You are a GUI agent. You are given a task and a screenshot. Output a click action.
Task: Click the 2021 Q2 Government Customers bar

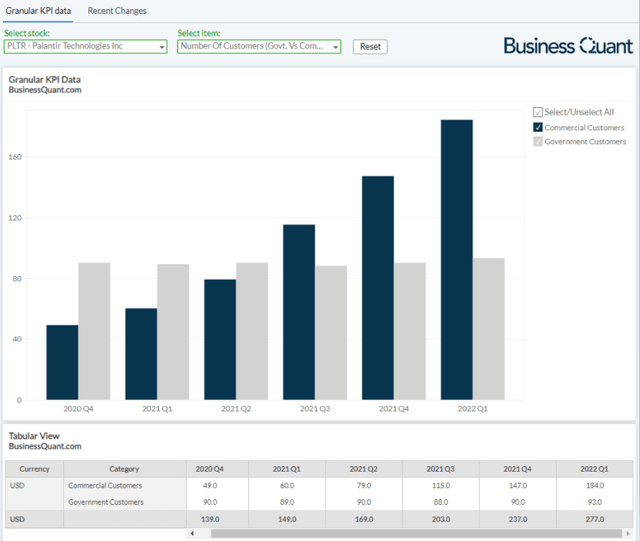click(252, 331)
